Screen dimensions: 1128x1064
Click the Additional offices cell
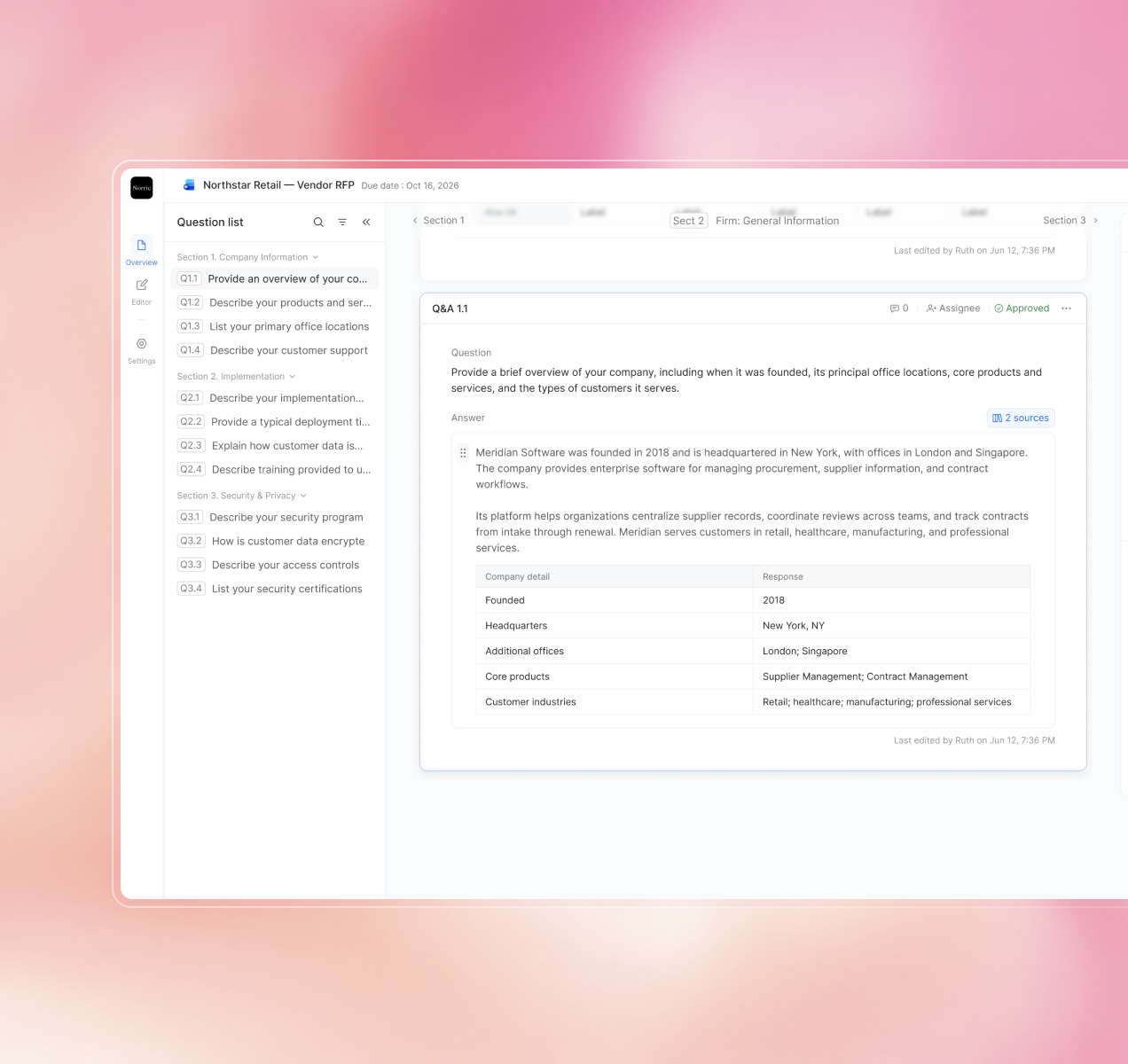(614, 651)
